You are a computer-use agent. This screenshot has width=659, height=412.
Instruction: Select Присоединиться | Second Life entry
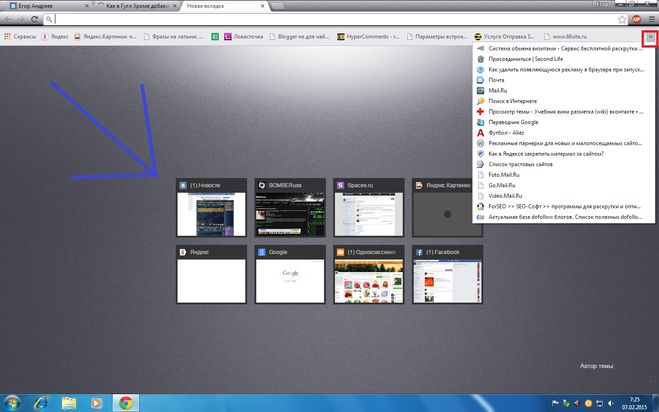[x=564, y=59]
